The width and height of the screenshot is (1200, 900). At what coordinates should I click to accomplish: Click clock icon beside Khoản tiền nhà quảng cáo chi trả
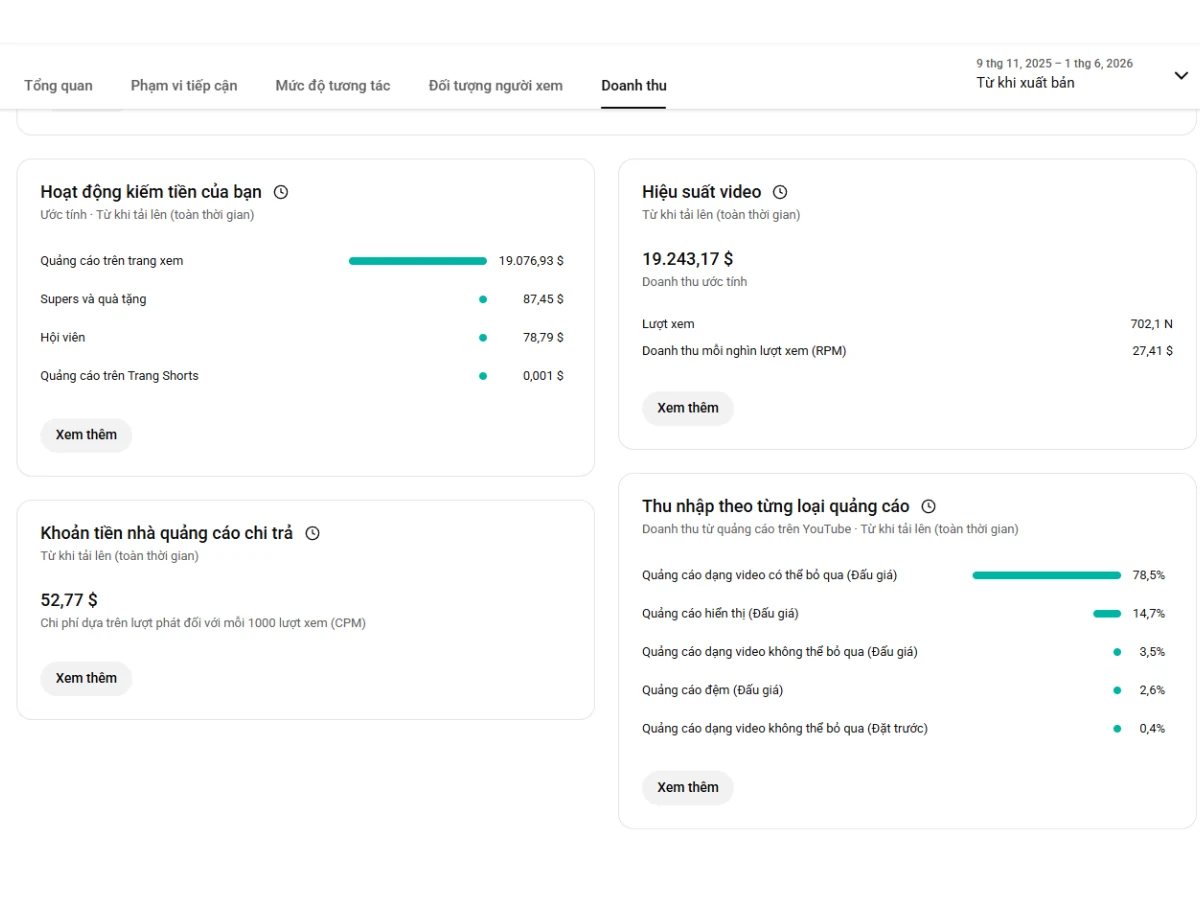312,533
